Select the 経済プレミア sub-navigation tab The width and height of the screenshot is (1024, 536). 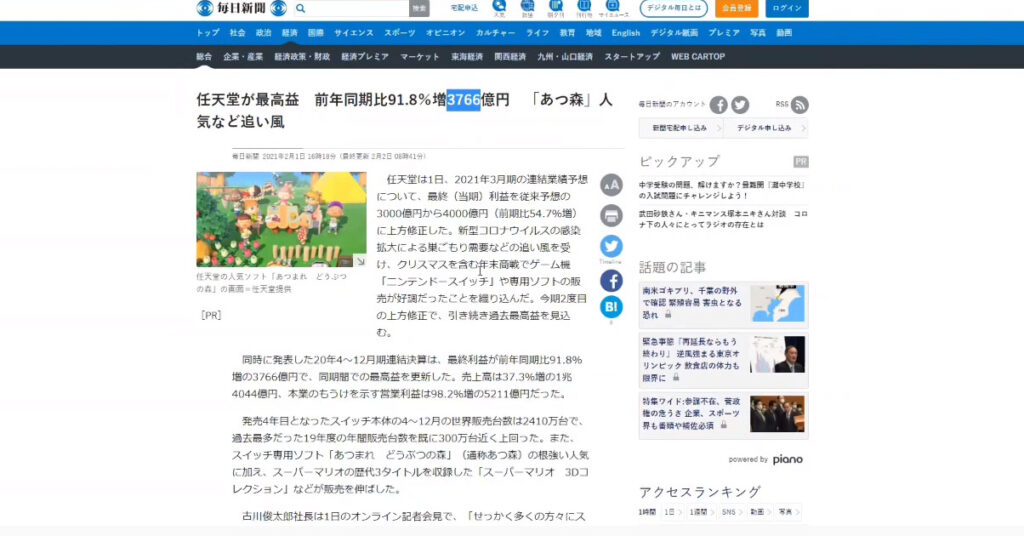364,57
